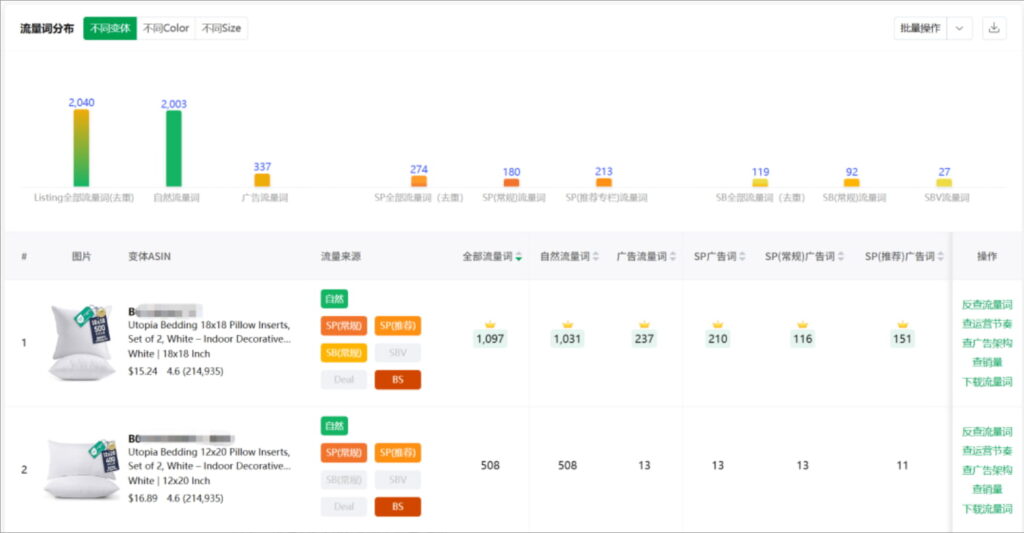The height and width of the screenshot is (533, 1024).
Task: Sort by SP广告词 column arrow
Action: click(743, 257)
